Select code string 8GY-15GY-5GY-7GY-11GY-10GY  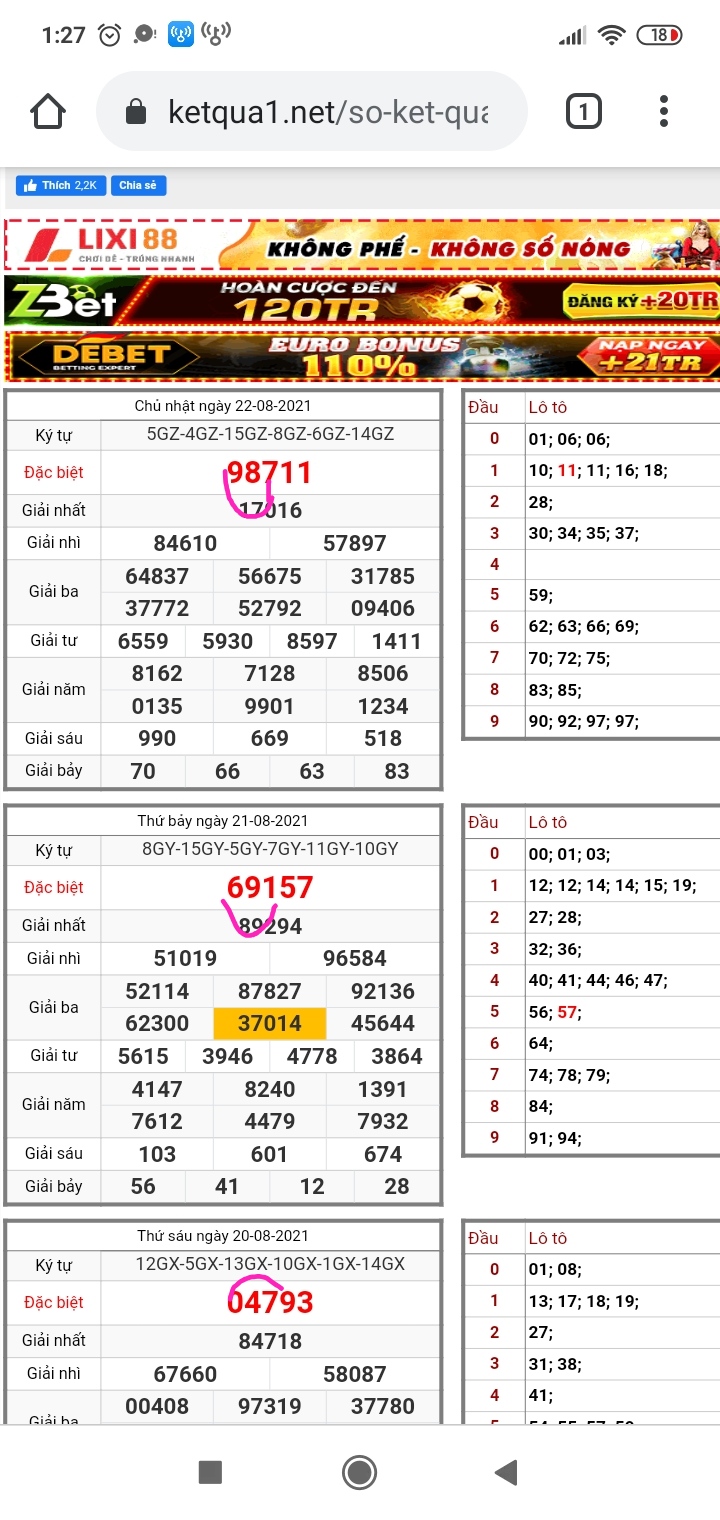pyautogui.click(x=270, y=849)
